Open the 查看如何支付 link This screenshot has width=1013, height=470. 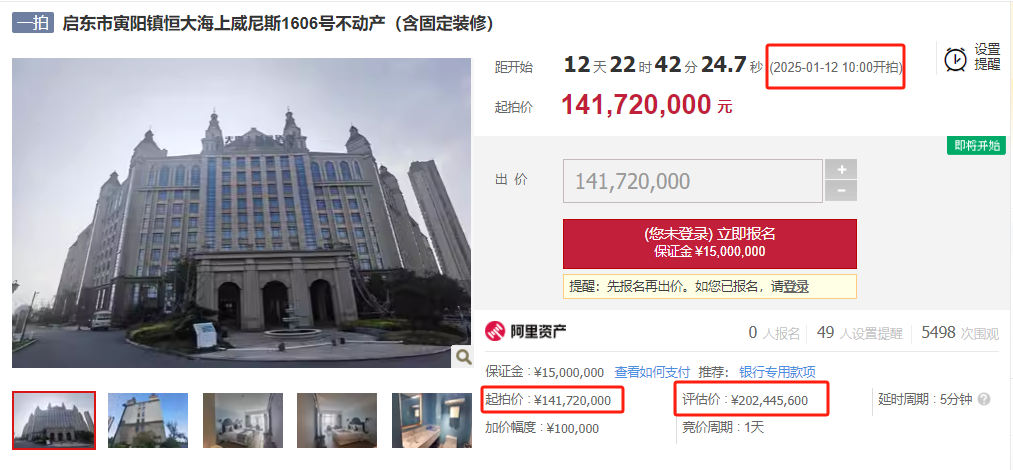coord(652,372)
